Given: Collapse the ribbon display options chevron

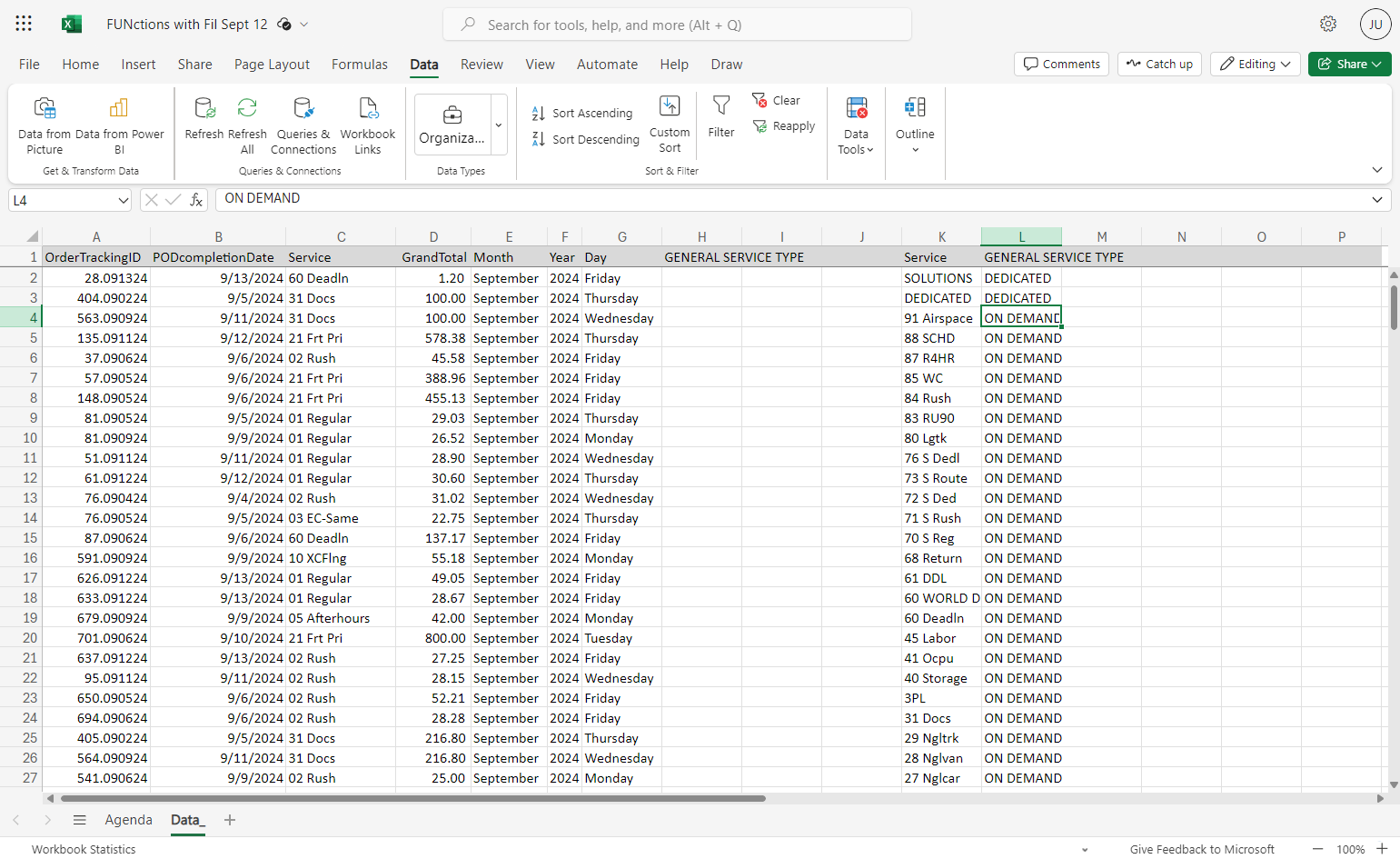Looking at the screenshot, I should coord(1377,170).
